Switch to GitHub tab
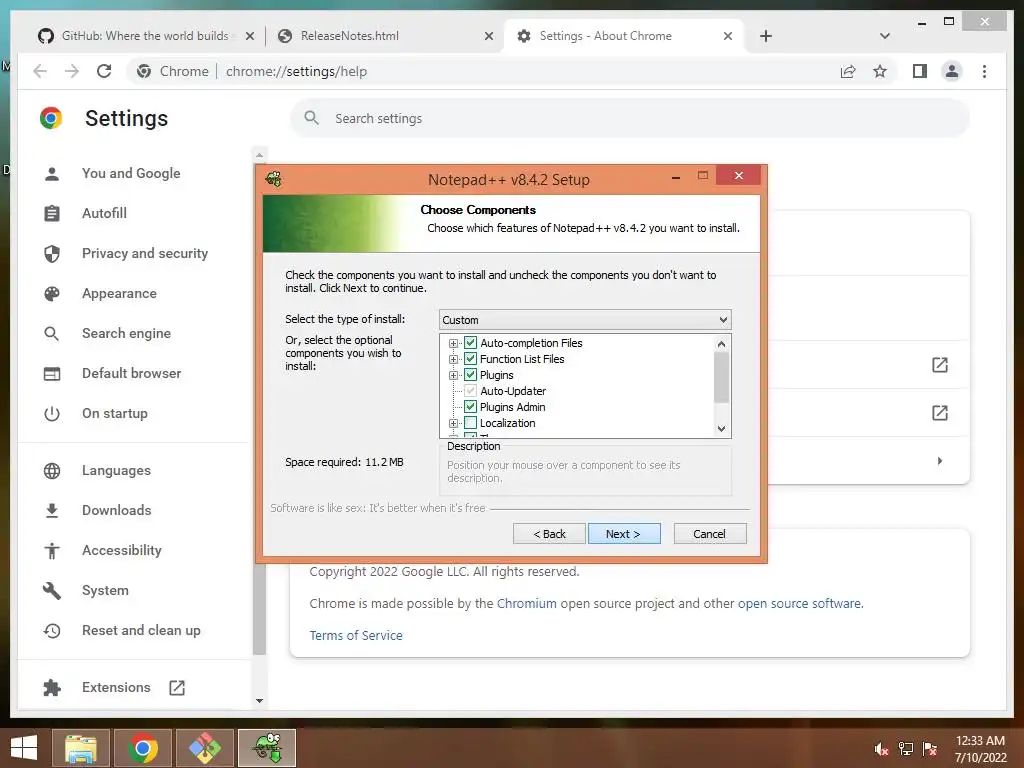The image size is (1024, 768). tap(146, 36)
